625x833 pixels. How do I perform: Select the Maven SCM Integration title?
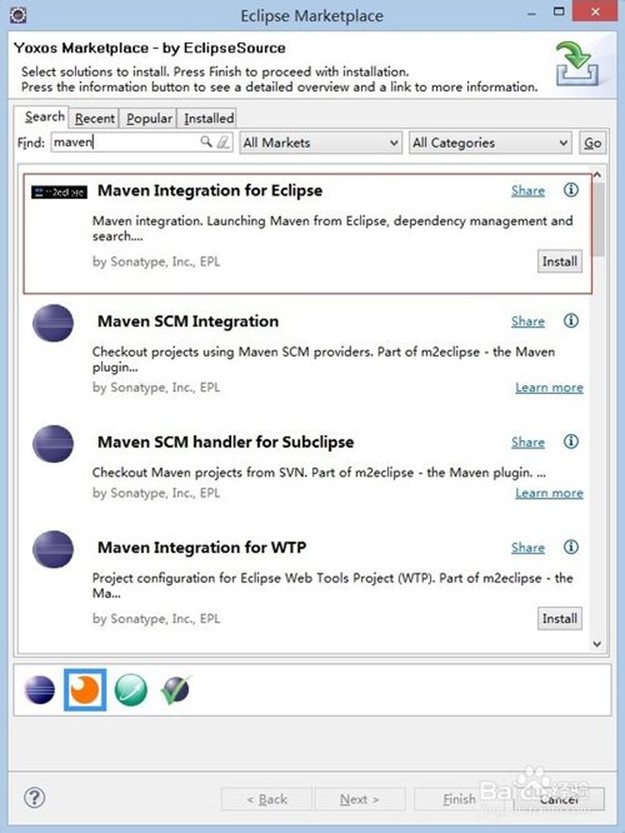[188, 321]
